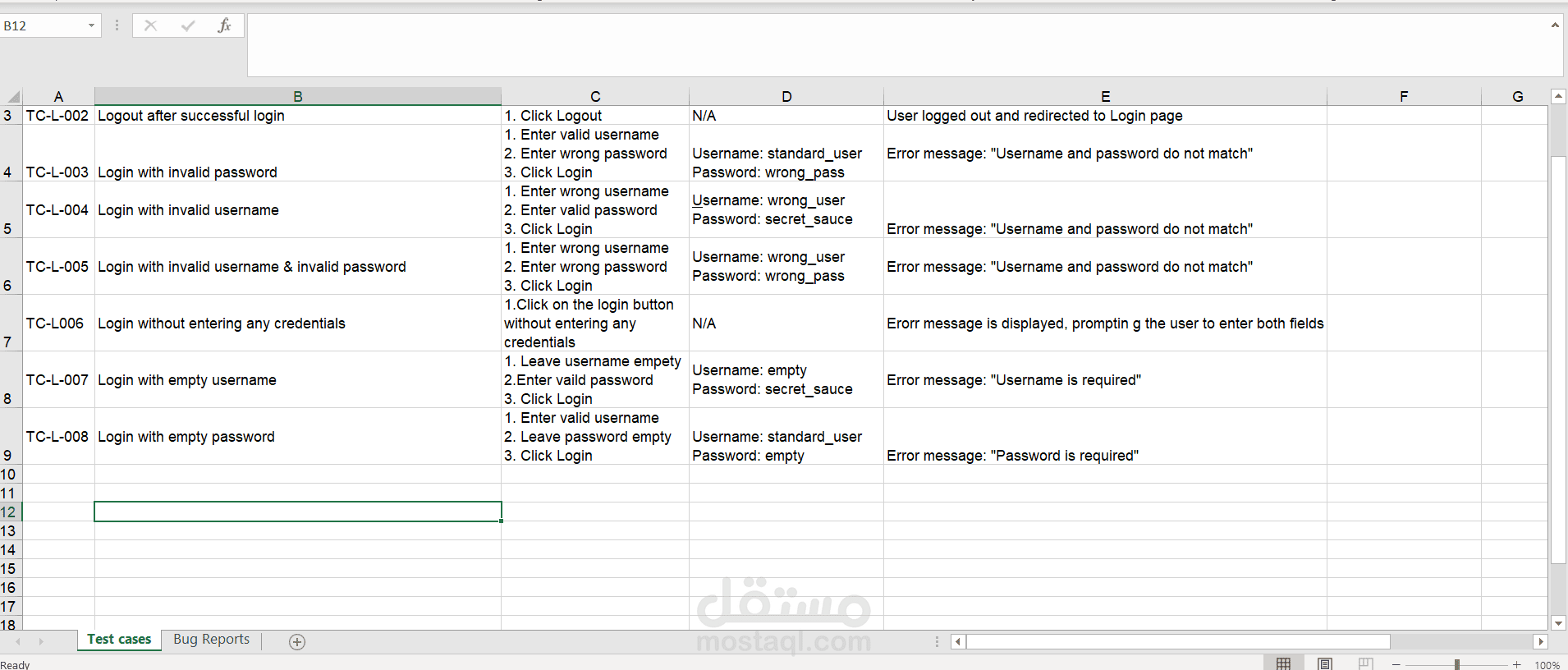
Task: Click the formula bar options dots
Action: (117, 25)
